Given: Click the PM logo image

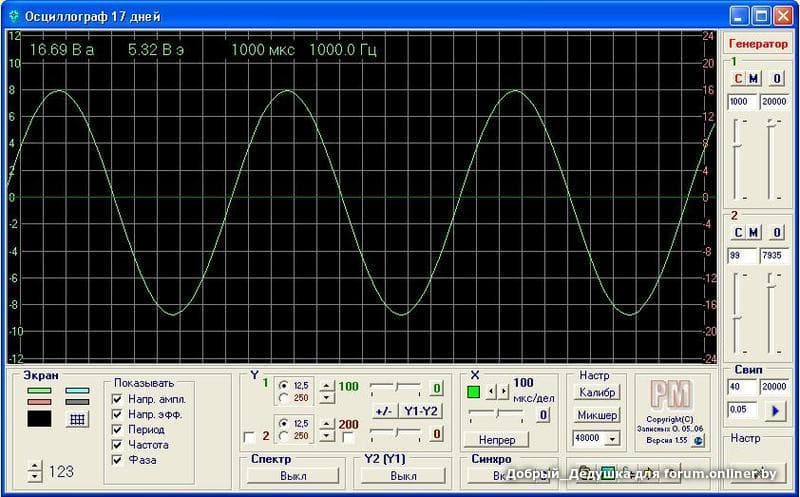Looking at the screenshot, I should pos(670,394).
